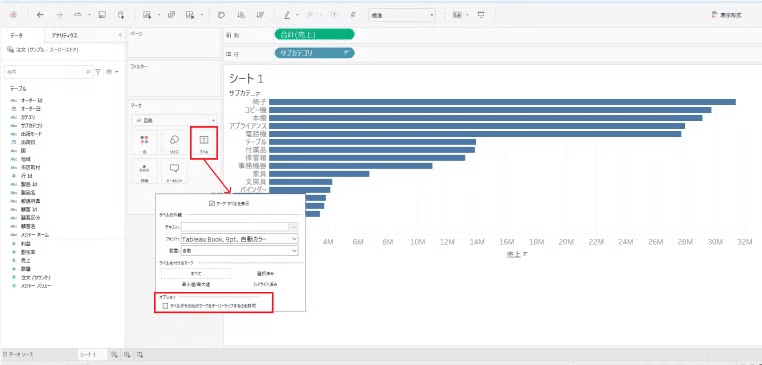Screen dimensions: 762x365
Task: Click the duplicate sheet toolbar icon
Action: (x=172, y=15)
